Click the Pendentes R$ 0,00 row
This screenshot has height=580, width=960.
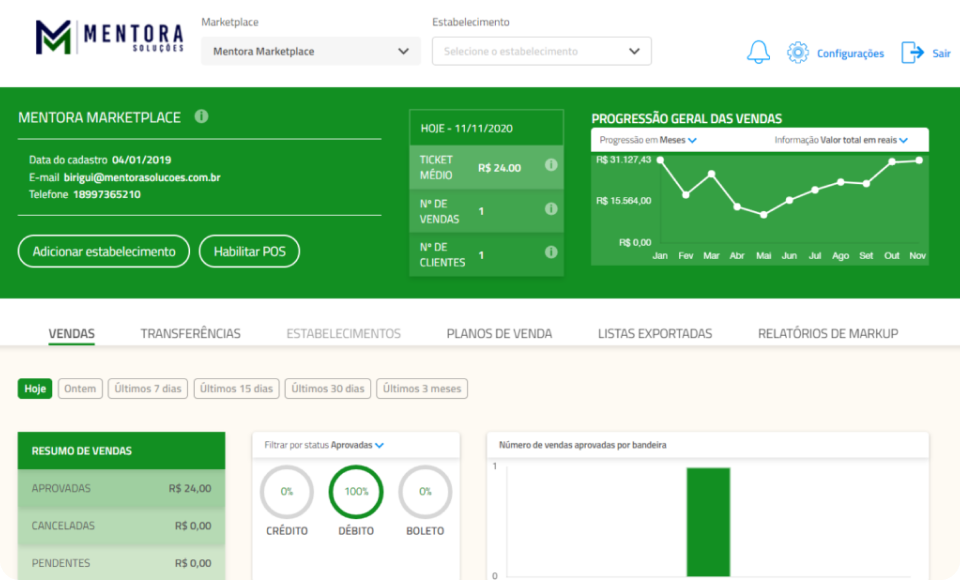[x=121, y=563]
